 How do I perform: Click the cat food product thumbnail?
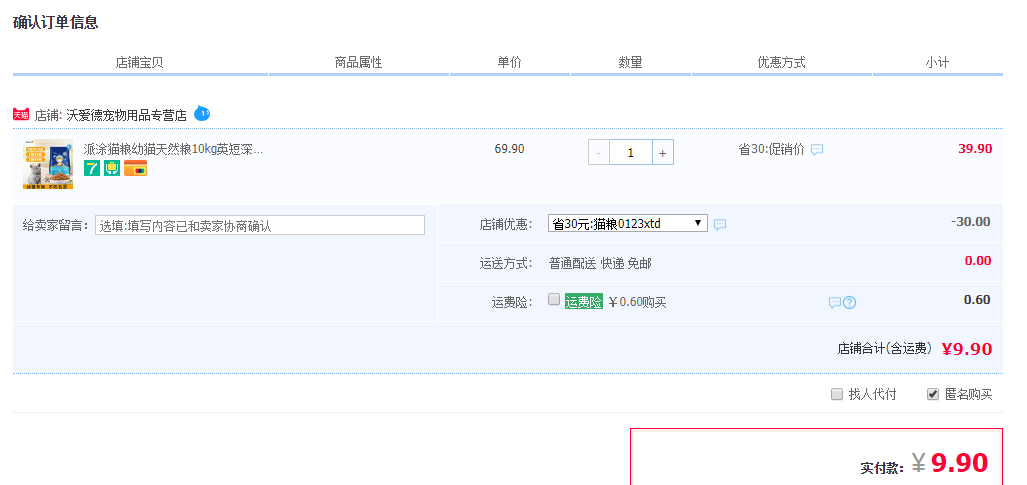(47, 164)
